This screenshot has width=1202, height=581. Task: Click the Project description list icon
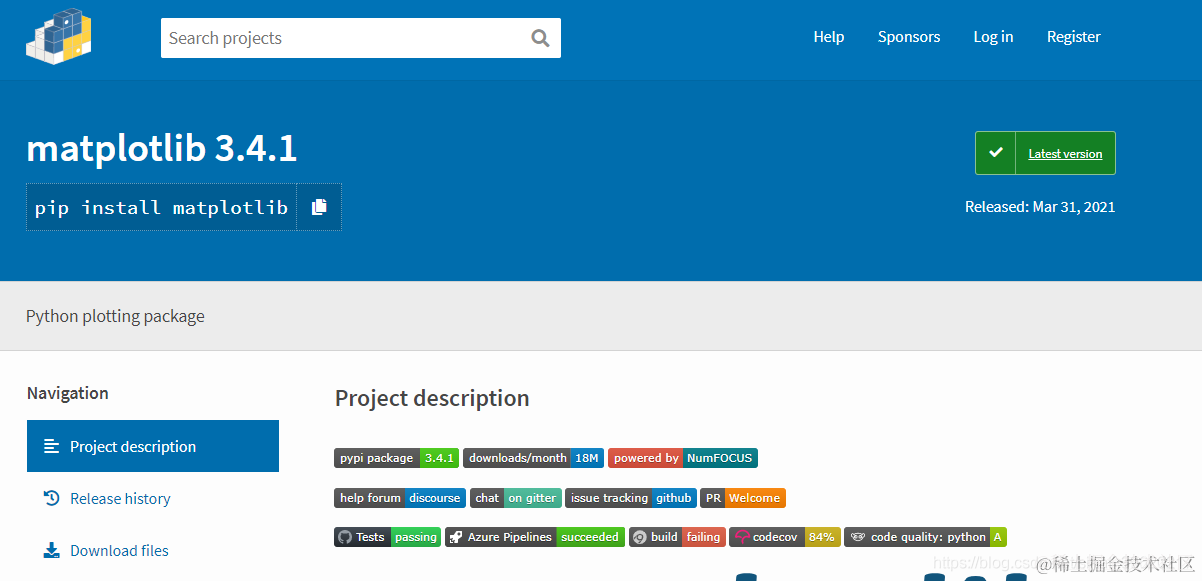tap(52, 447)
